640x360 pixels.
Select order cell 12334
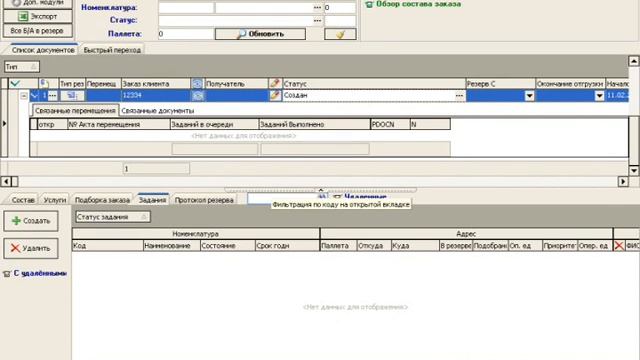point(156,96)
